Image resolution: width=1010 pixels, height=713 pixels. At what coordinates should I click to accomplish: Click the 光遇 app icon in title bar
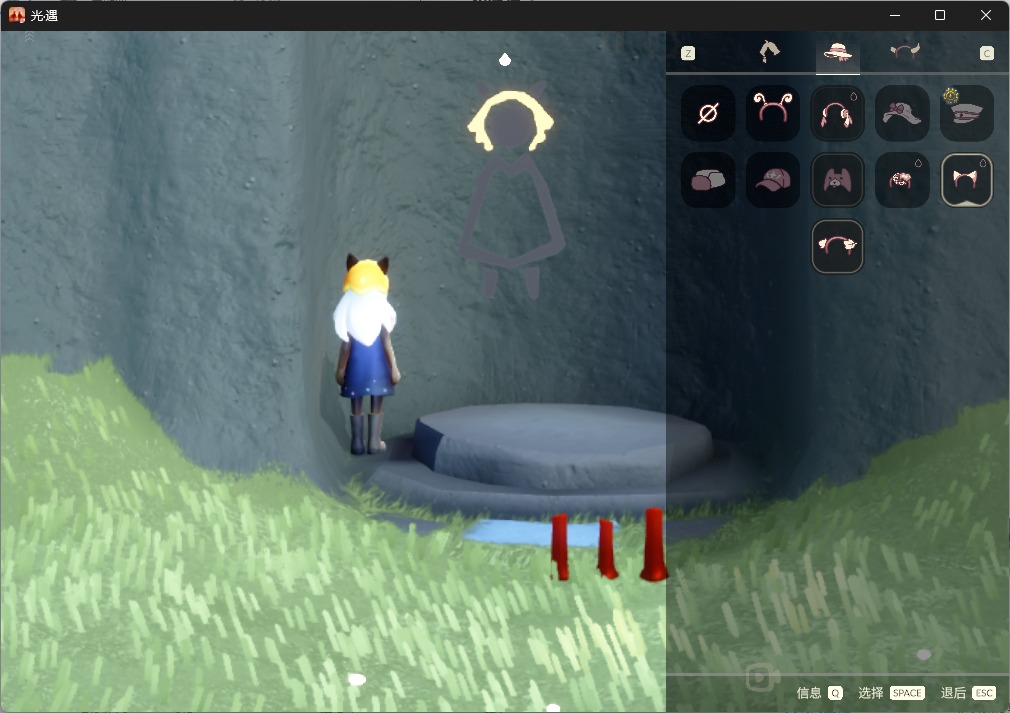[x=17, y=15]
